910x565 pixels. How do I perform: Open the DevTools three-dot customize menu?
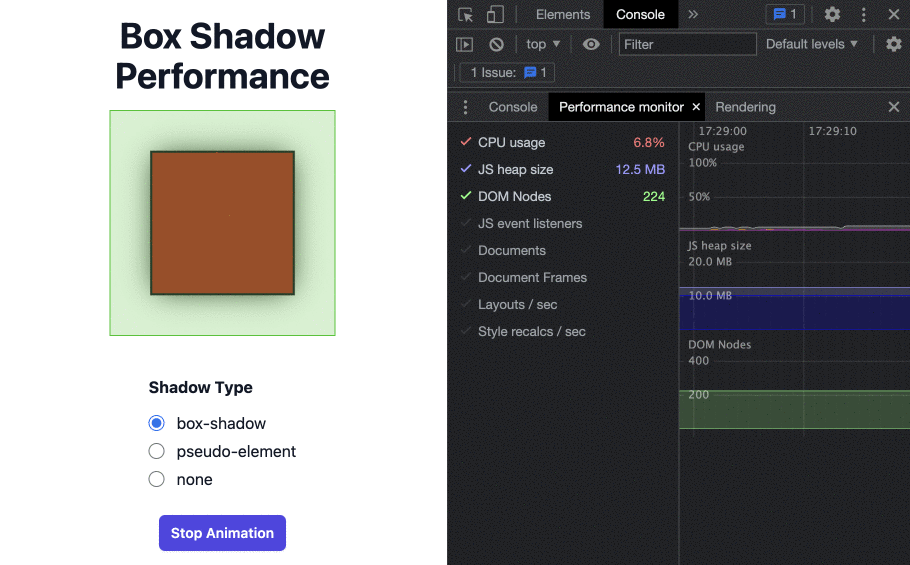(x=864, y=15)
